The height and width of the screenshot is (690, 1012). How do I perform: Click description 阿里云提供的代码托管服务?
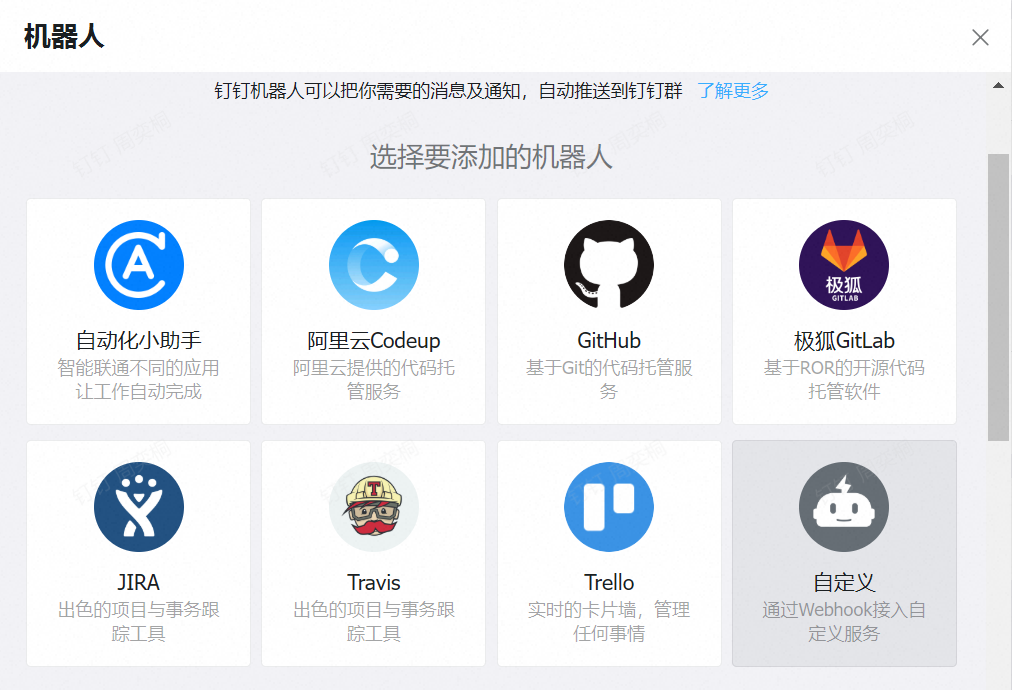pos(374,380)
